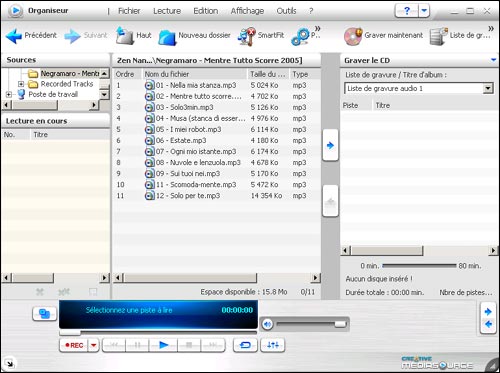Click the file list horizontal scrollbar

217,277
